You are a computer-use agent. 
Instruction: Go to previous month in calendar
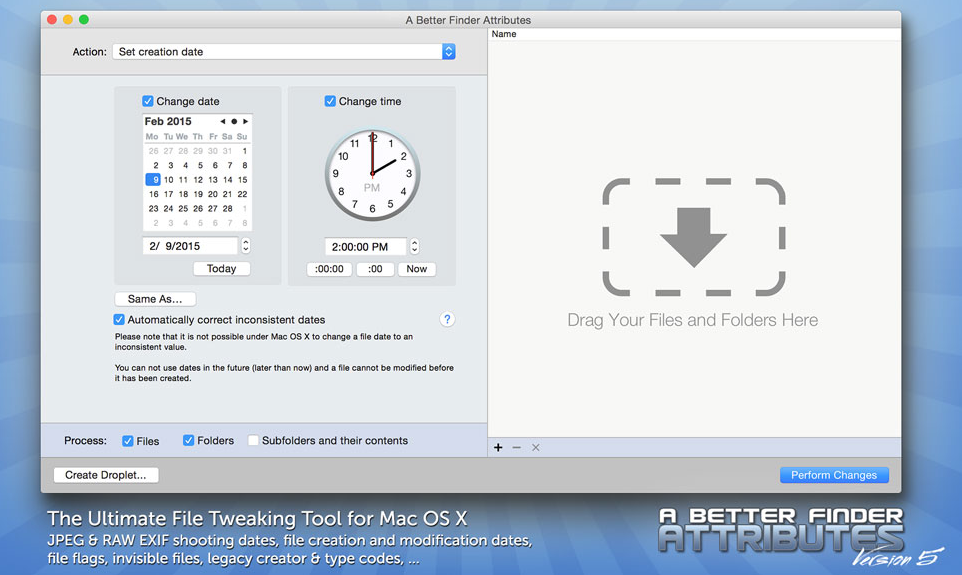click(x=223, y=122)
